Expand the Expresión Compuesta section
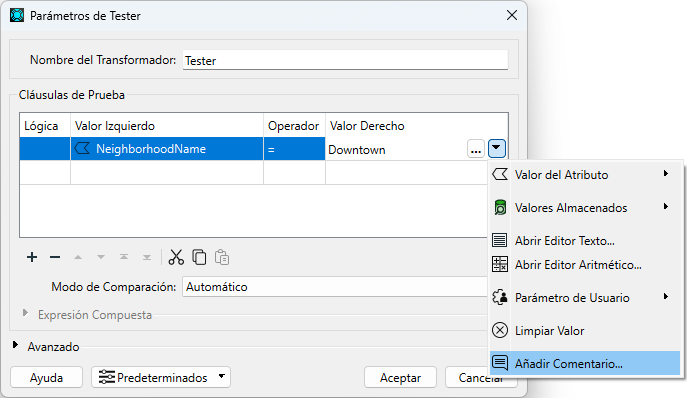This screenshot has width=687, height=398. tap(25, 313)
